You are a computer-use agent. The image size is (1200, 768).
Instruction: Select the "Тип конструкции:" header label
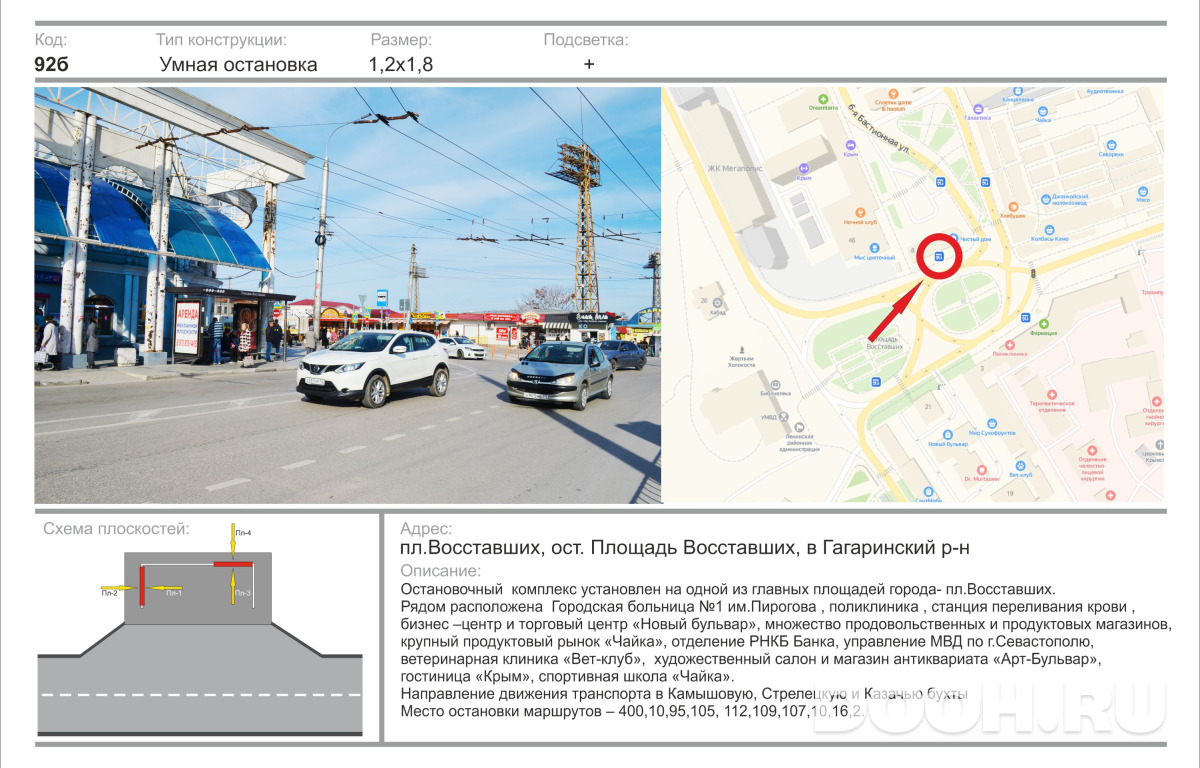coord(221,40)
